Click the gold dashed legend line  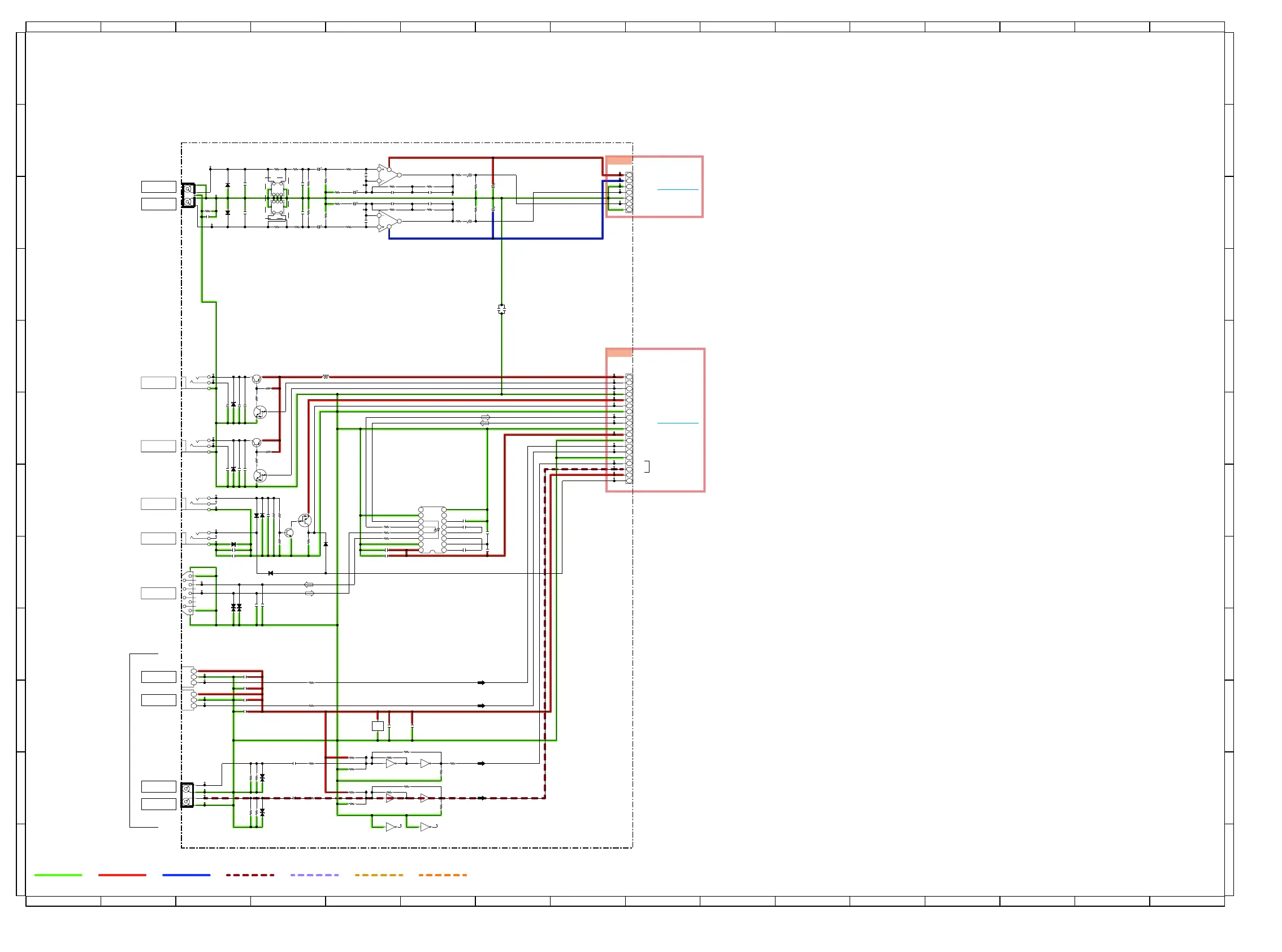point(379,875)
